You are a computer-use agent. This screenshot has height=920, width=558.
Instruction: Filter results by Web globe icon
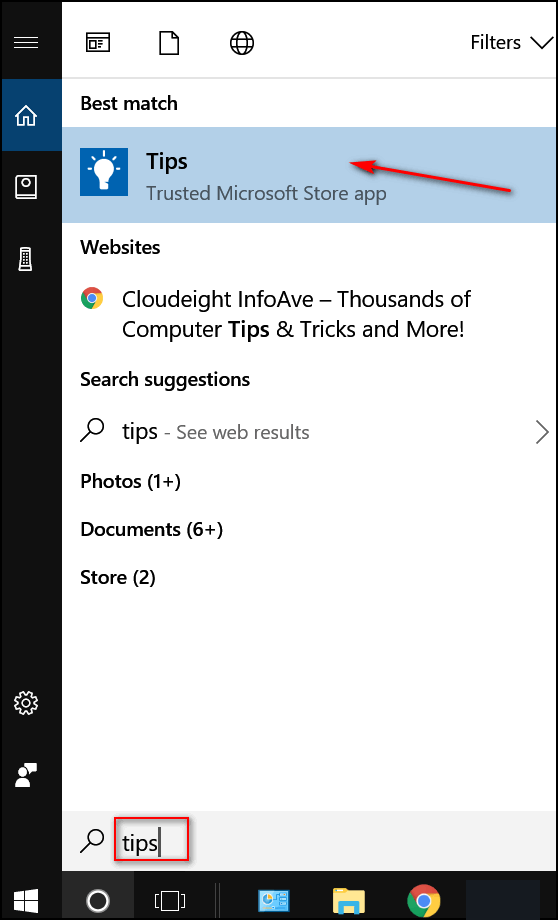[x=242, y=43]
